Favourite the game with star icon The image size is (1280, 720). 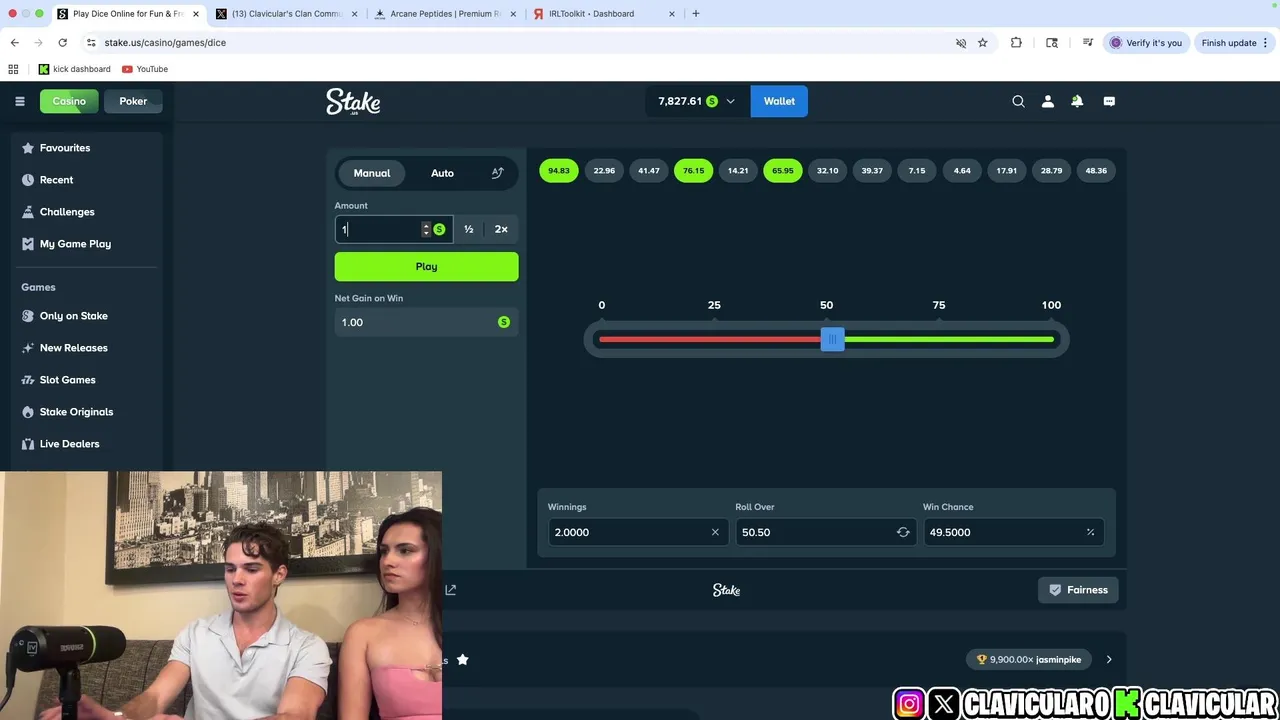point(462,660)
